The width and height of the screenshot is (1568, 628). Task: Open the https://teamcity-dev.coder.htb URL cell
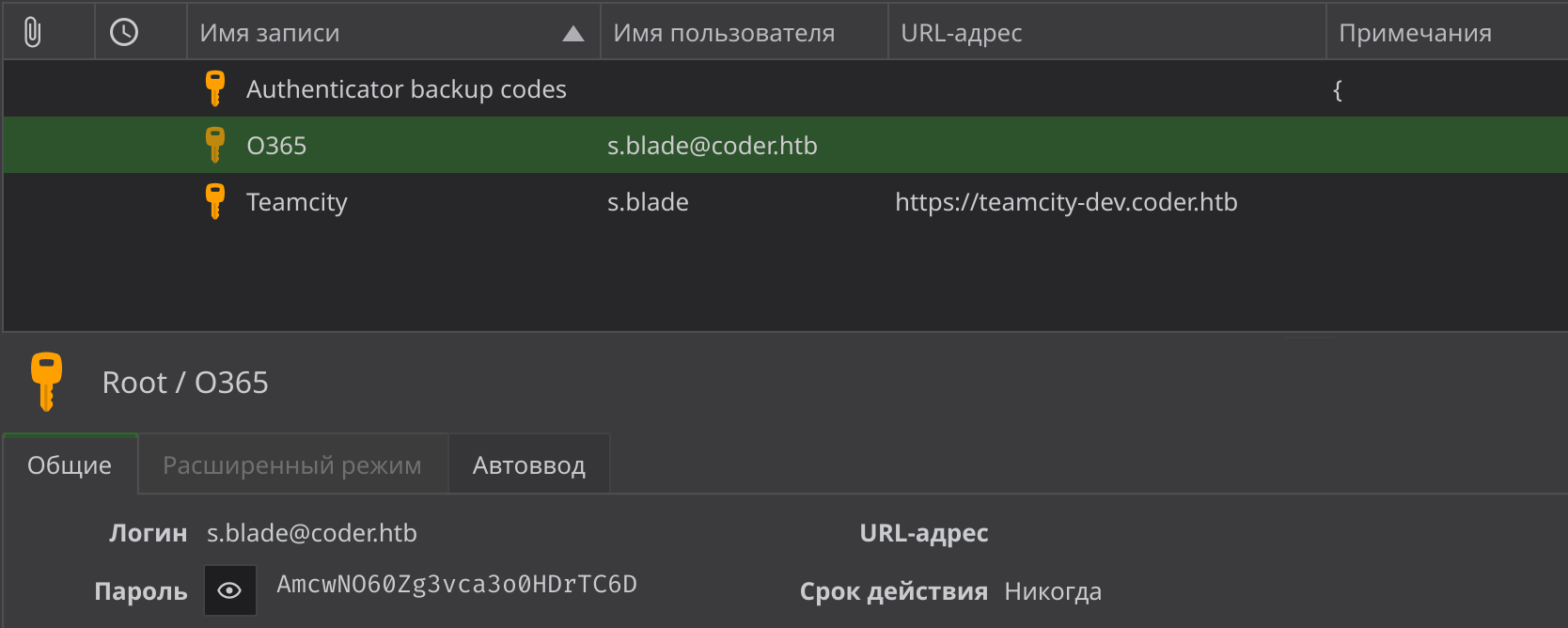pyautogui.click(x=1066, y=202)
